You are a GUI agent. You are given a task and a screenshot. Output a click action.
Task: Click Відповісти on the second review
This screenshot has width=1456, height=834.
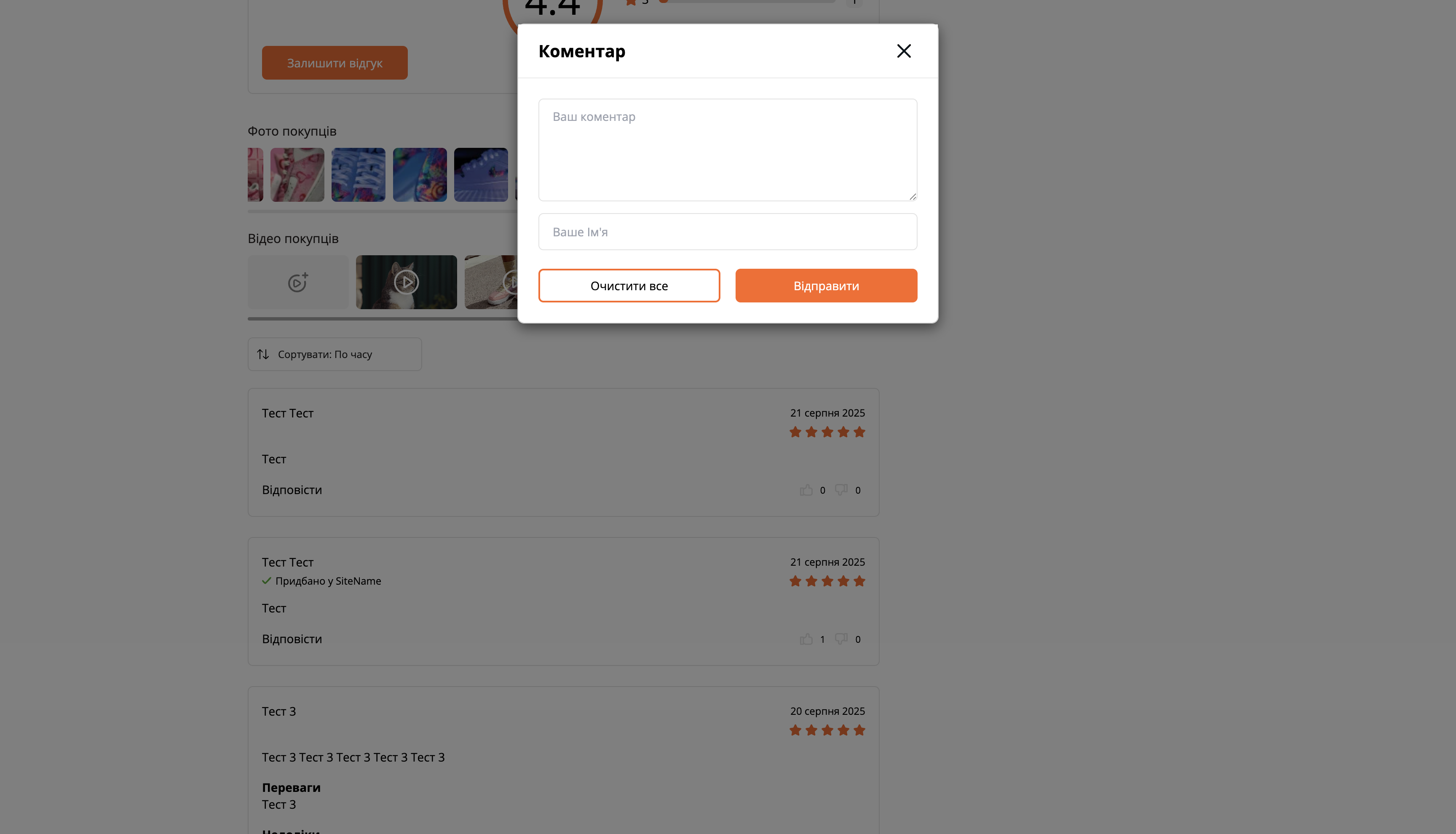click(x=292, y=639)
